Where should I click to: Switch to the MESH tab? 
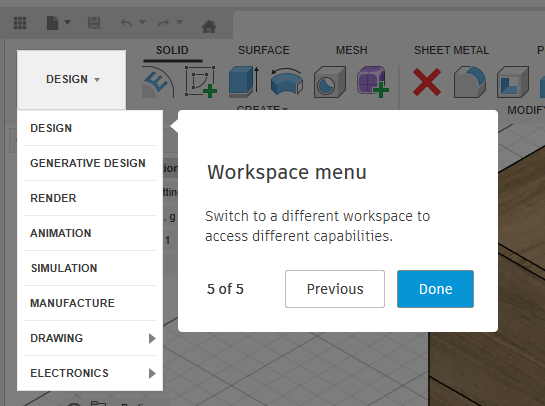(352, 50)
